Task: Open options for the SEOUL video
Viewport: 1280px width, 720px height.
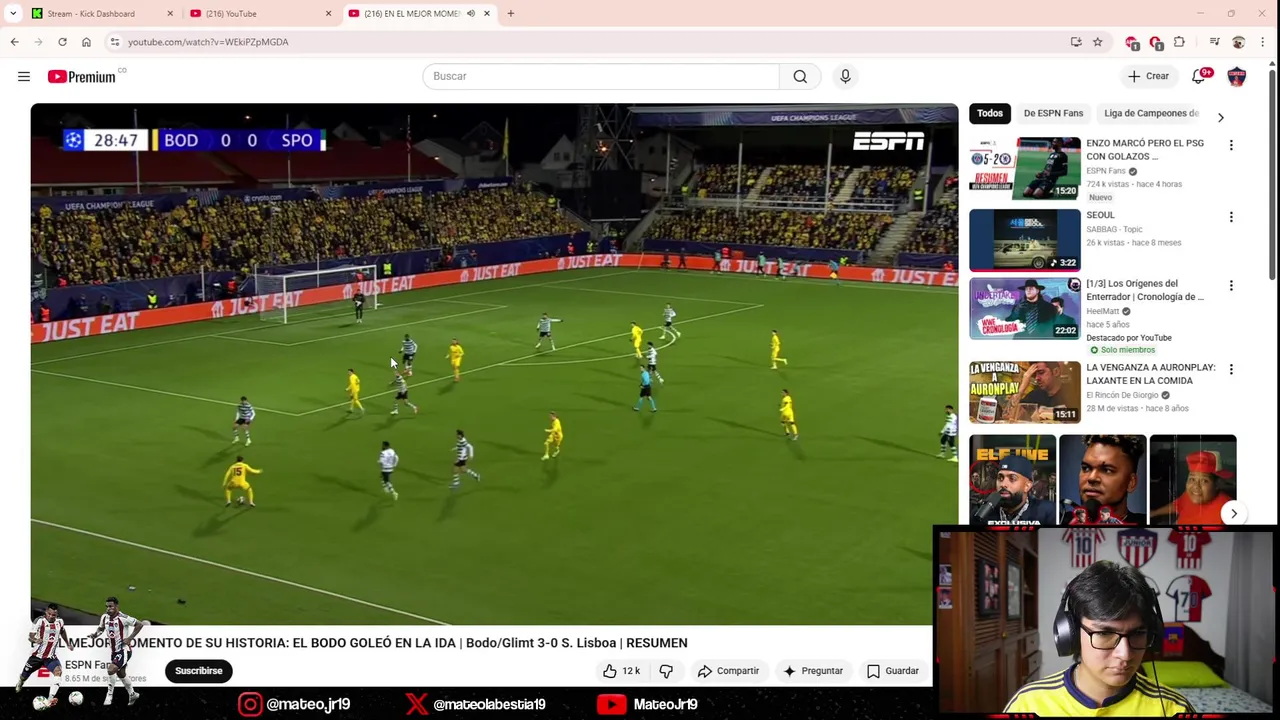Action: (1231, 217)
